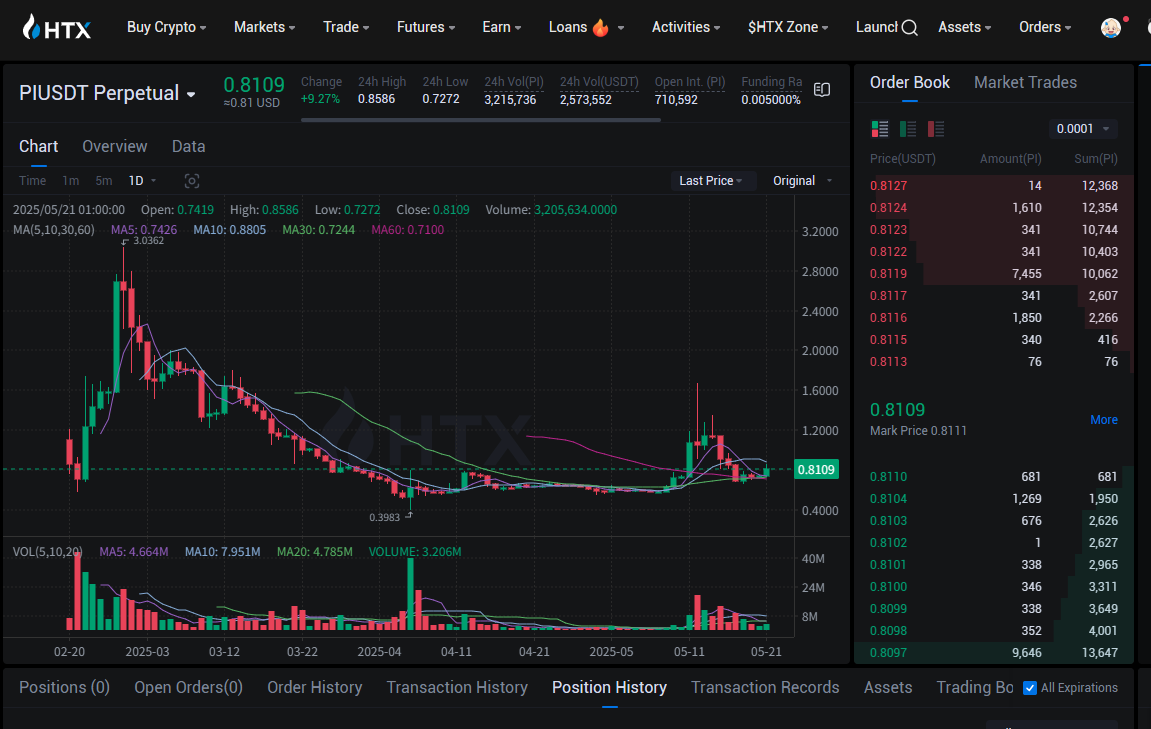Show both bids and asks order book view

point(879,129)
